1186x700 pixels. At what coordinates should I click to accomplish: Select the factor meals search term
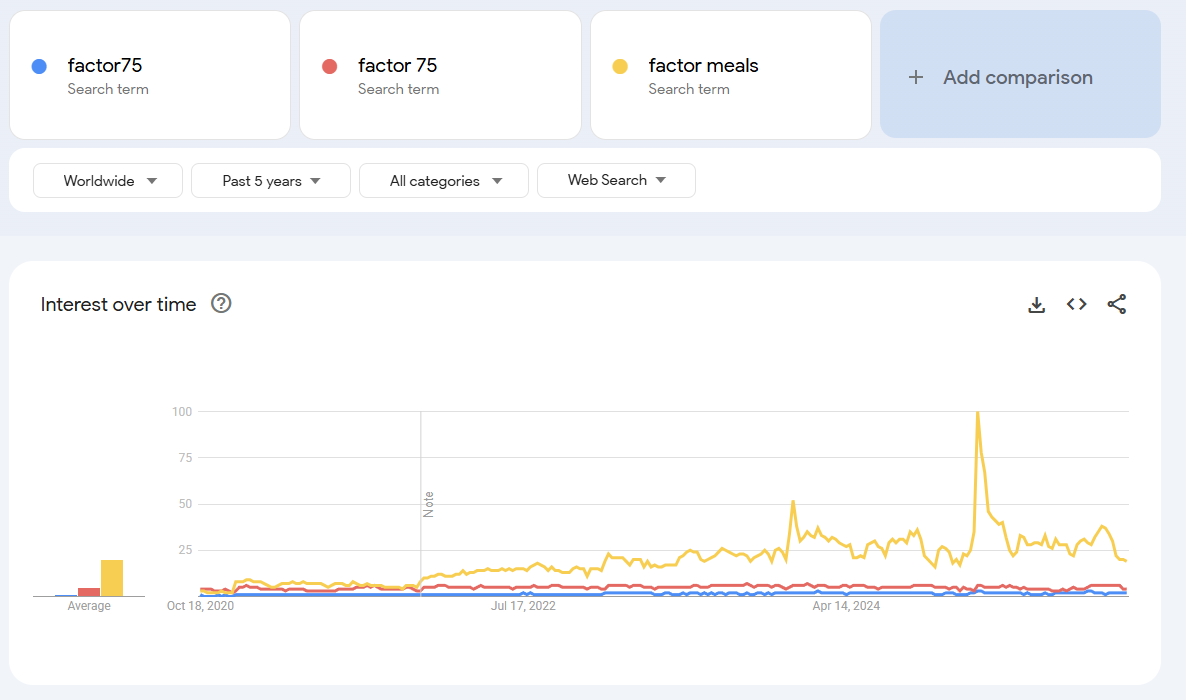click(703, 66)
